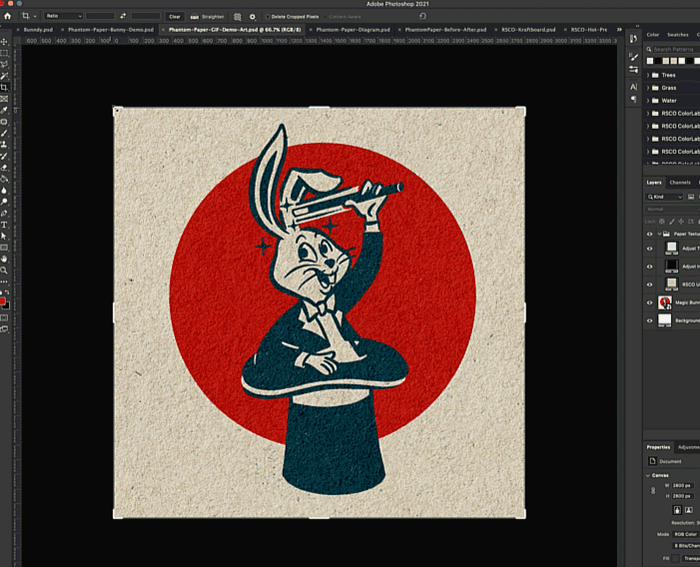Open the crop settings gear icon
Image resolution: width=700 pixels, height=567 pixels.
click(x=252, y=17)
